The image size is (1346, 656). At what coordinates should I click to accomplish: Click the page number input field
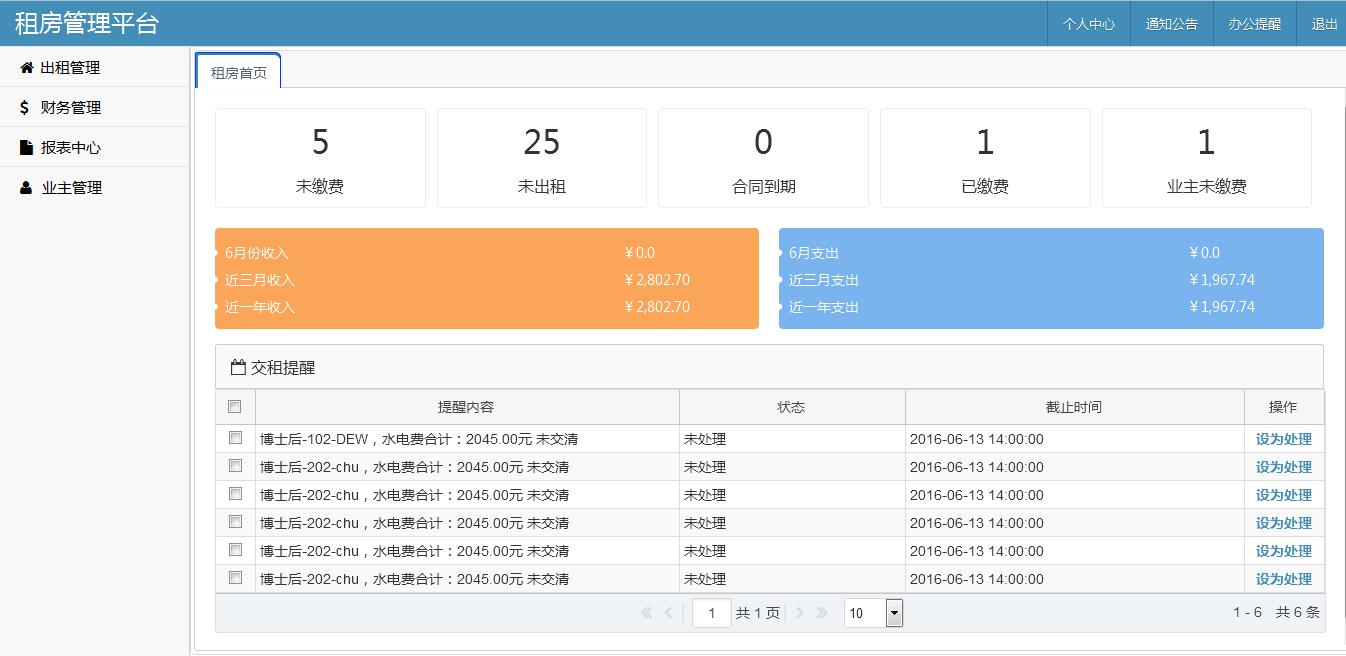(711, 613)
